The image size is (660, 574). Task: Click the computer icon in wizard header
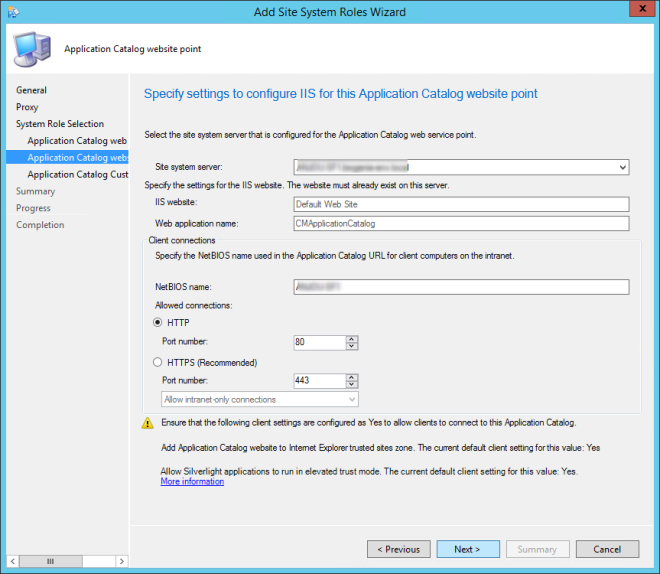tap(30, 49)
